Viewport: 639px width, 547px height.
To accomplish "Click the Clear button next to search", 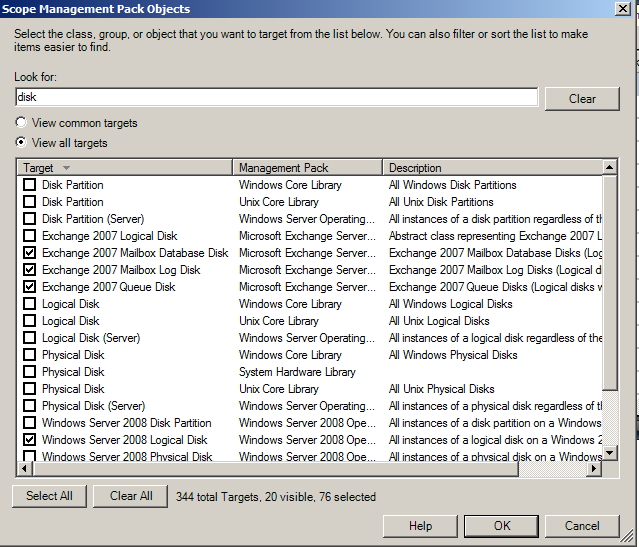I will pos(582,99).
